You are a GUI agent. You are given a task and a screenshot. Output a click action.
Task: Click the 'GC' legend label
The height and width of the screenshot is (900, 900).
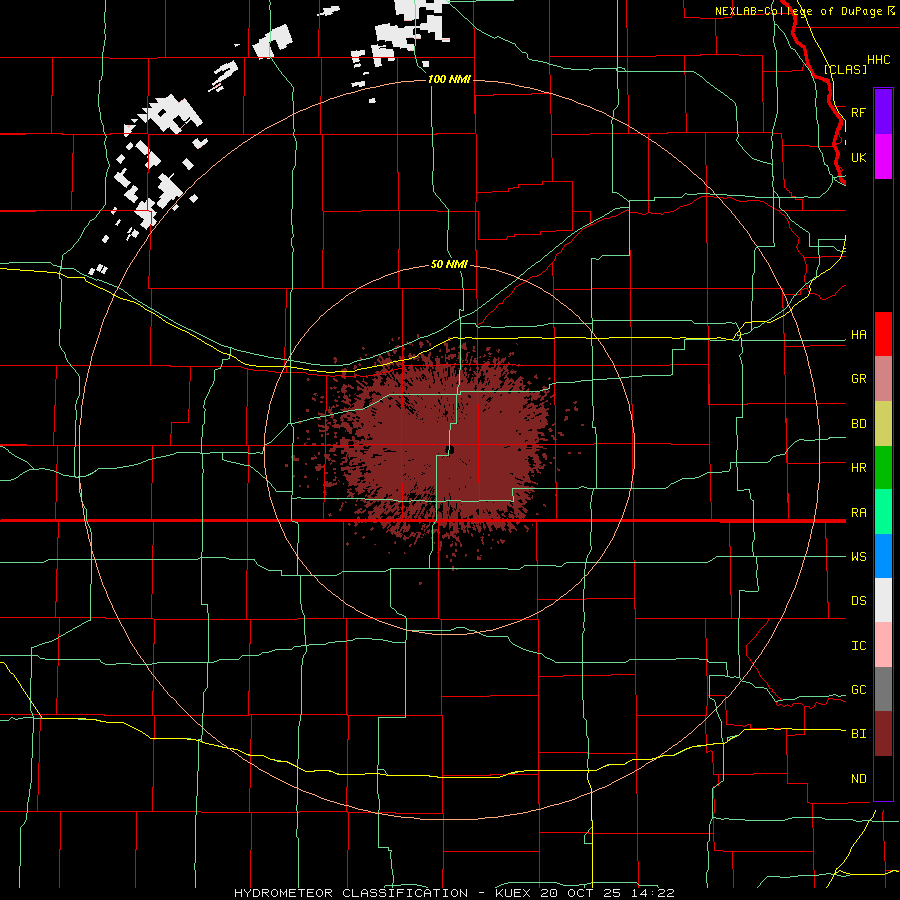pyautogui.click(x=859, y=690)
